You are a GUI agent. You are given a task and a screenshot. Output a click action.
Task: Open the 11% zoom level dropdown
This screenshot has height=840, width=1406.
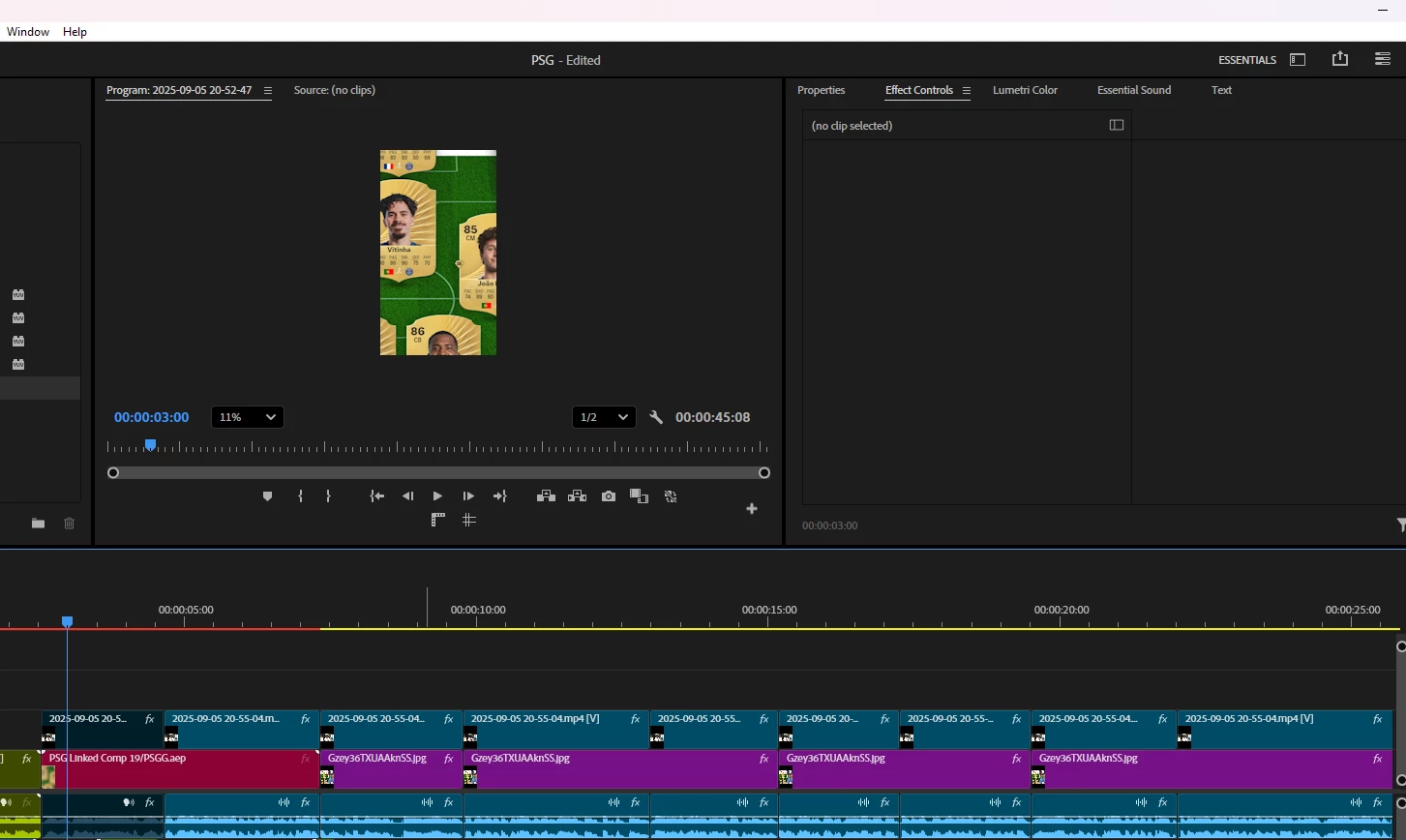pyautogui.click(x=247, y=417)
